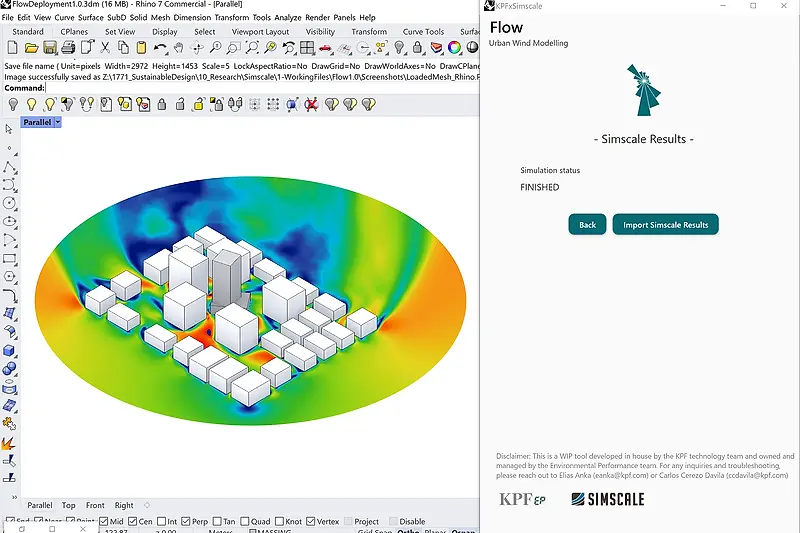Click the Print icon in the toolbar
800x533 pixels.
tap(68, 48)
